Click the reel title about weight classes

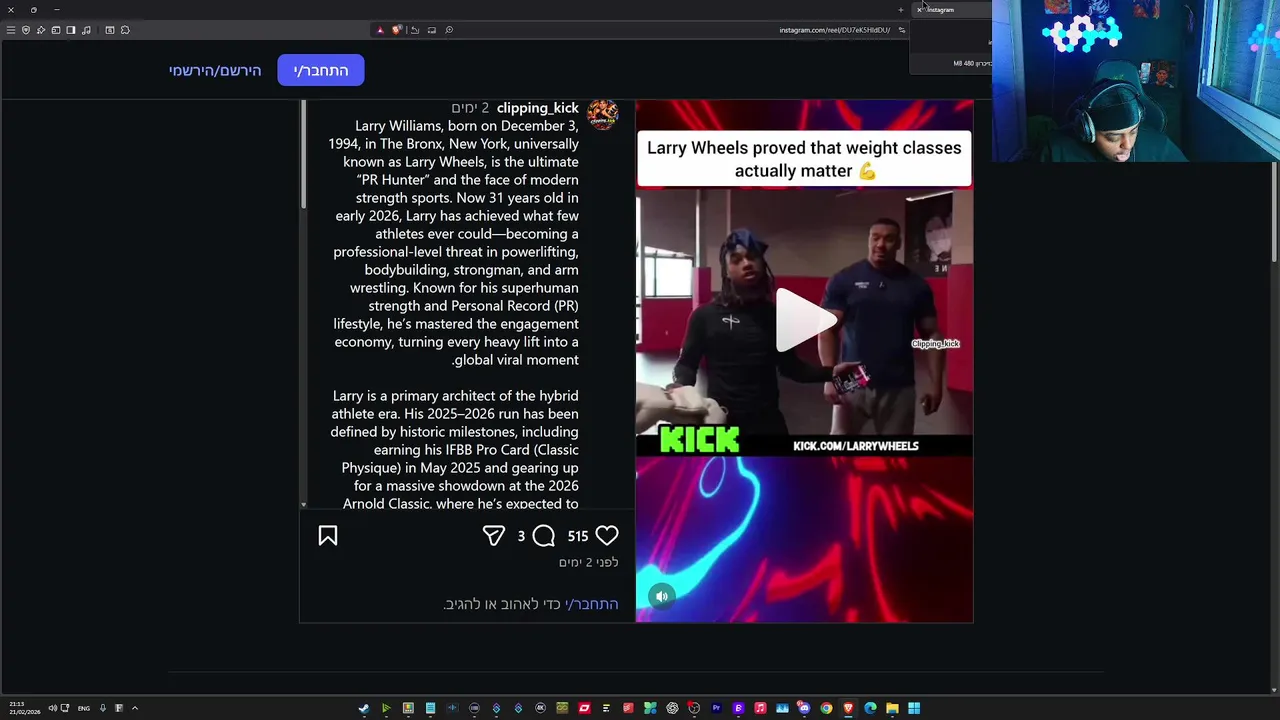point(804,159)
